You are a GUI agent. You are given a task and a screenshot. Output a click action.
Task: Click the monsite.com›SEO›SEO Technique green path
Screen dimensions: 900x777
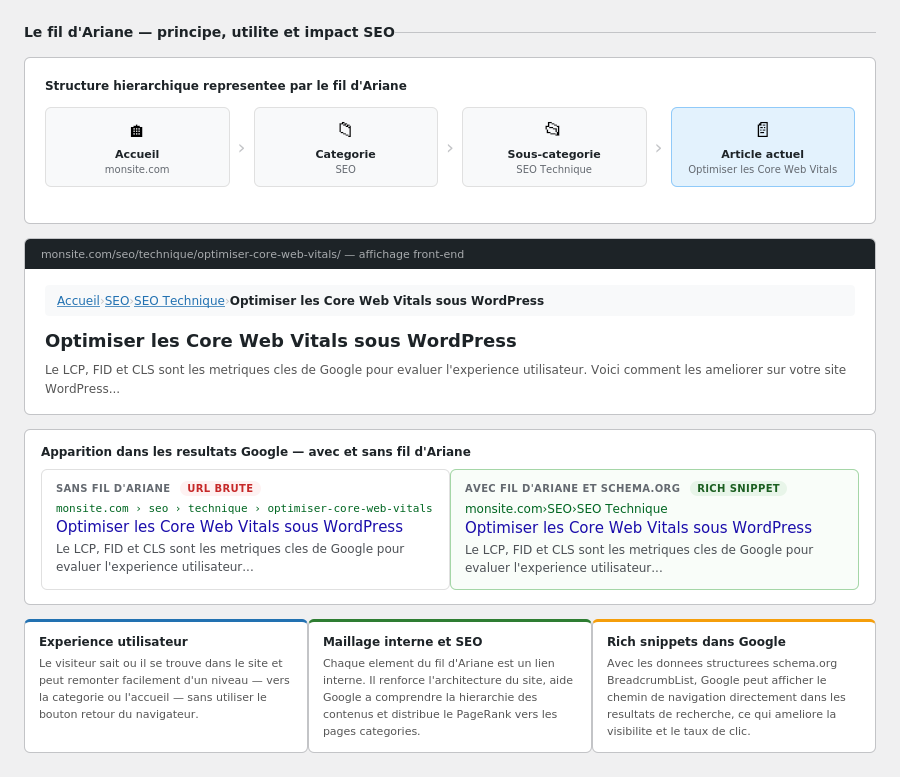pyautogui.click(x=566, y=508)
